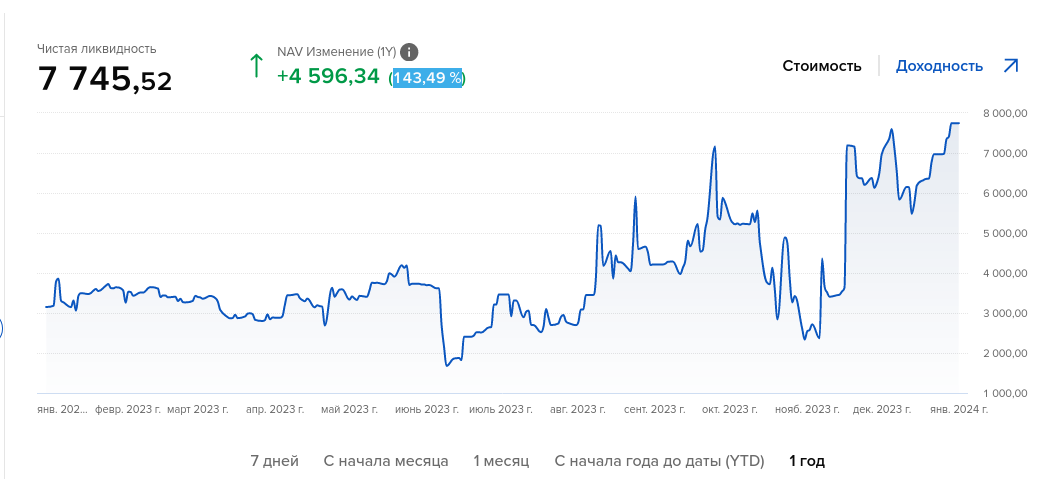The height and width of the screenshot is (479, 1048).
Task: Click the green up-arrow trend icon
Action: 256,66
